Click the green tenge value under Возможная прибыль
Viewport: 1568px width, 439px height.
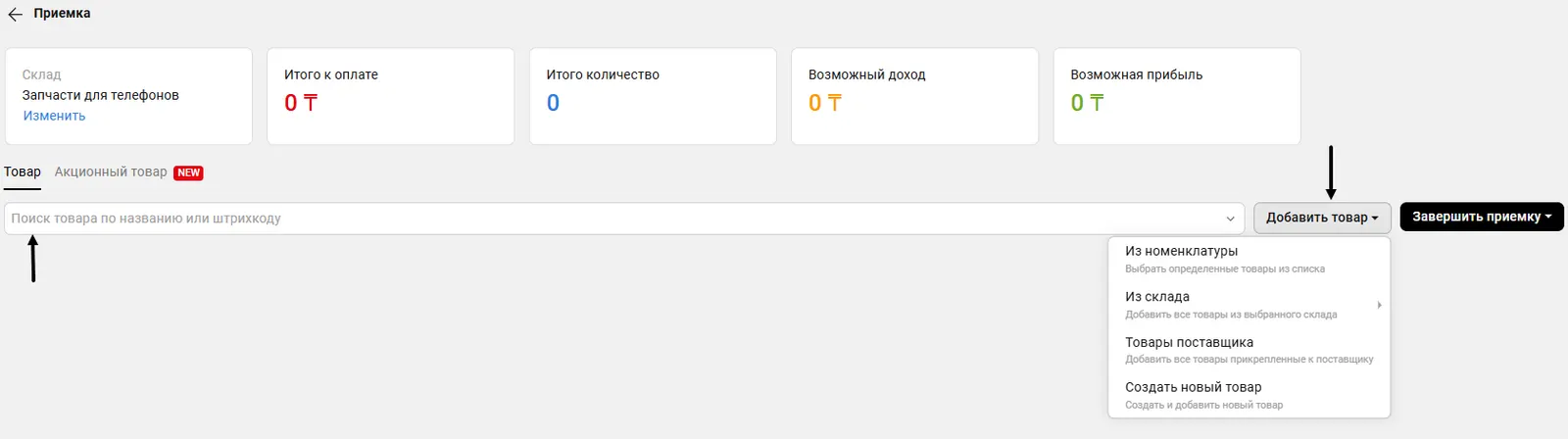1087,103
